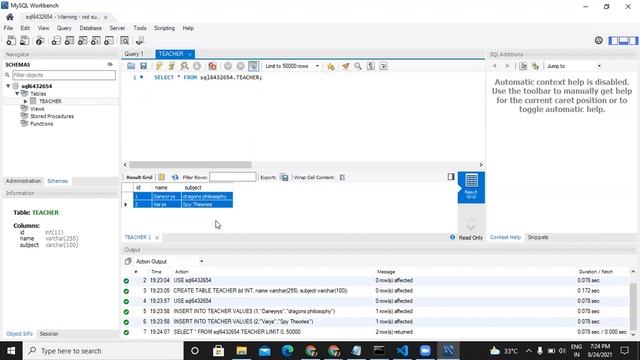
Task: Open the Database menu
Action: [x=91, y=28]
